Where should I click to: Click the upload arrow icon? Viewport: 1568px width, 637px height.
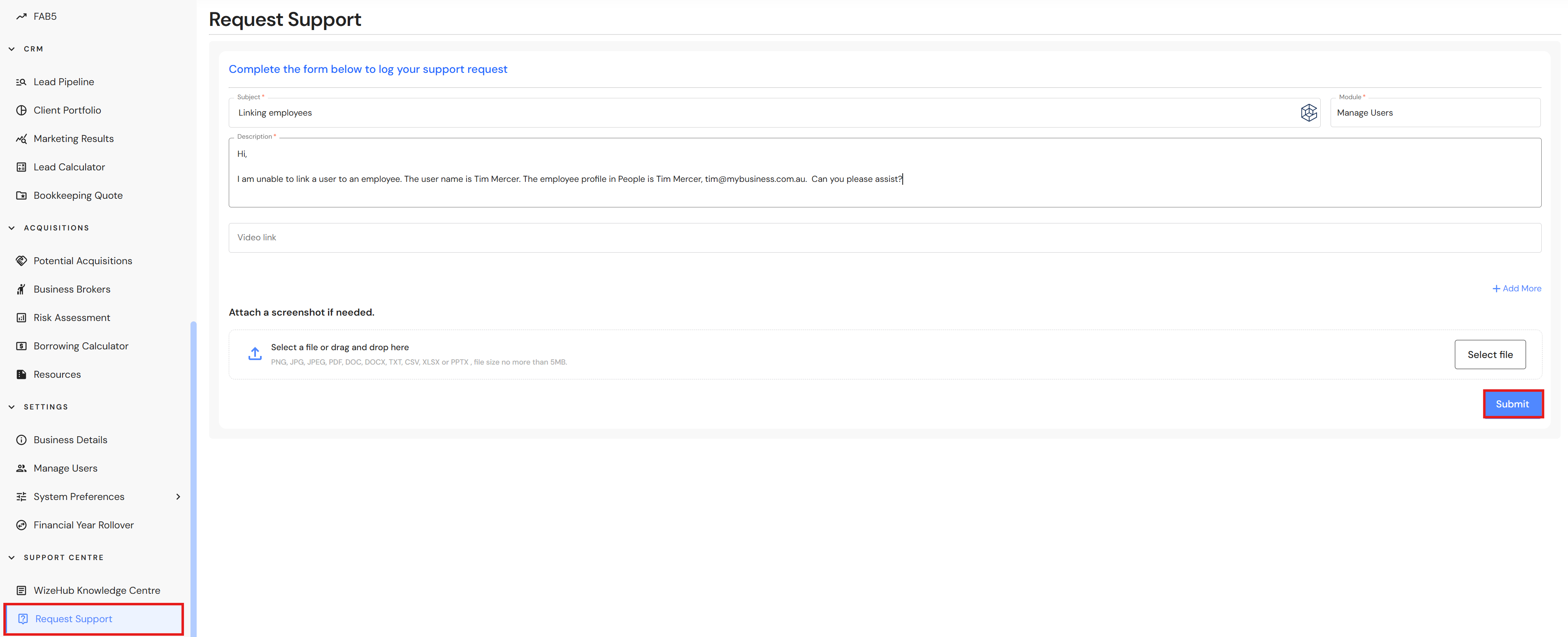coord(254,354)
